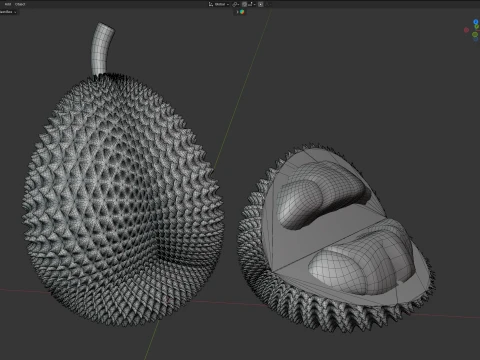Click the colorful asset shelf icon
The width and height of the screenshot is (480, 360).
pos(242,12)
